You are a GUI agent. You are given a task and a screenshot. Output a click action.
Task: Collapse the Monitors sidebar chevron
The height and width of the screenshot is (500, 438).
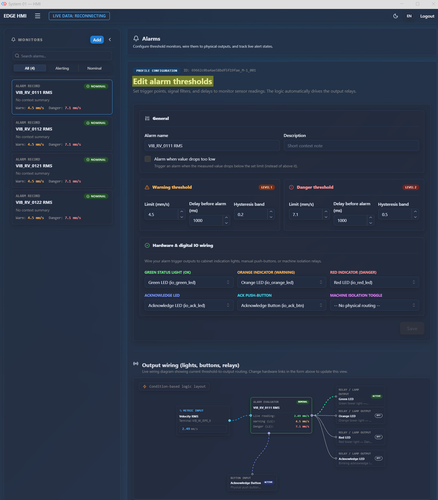click(110, 39)
